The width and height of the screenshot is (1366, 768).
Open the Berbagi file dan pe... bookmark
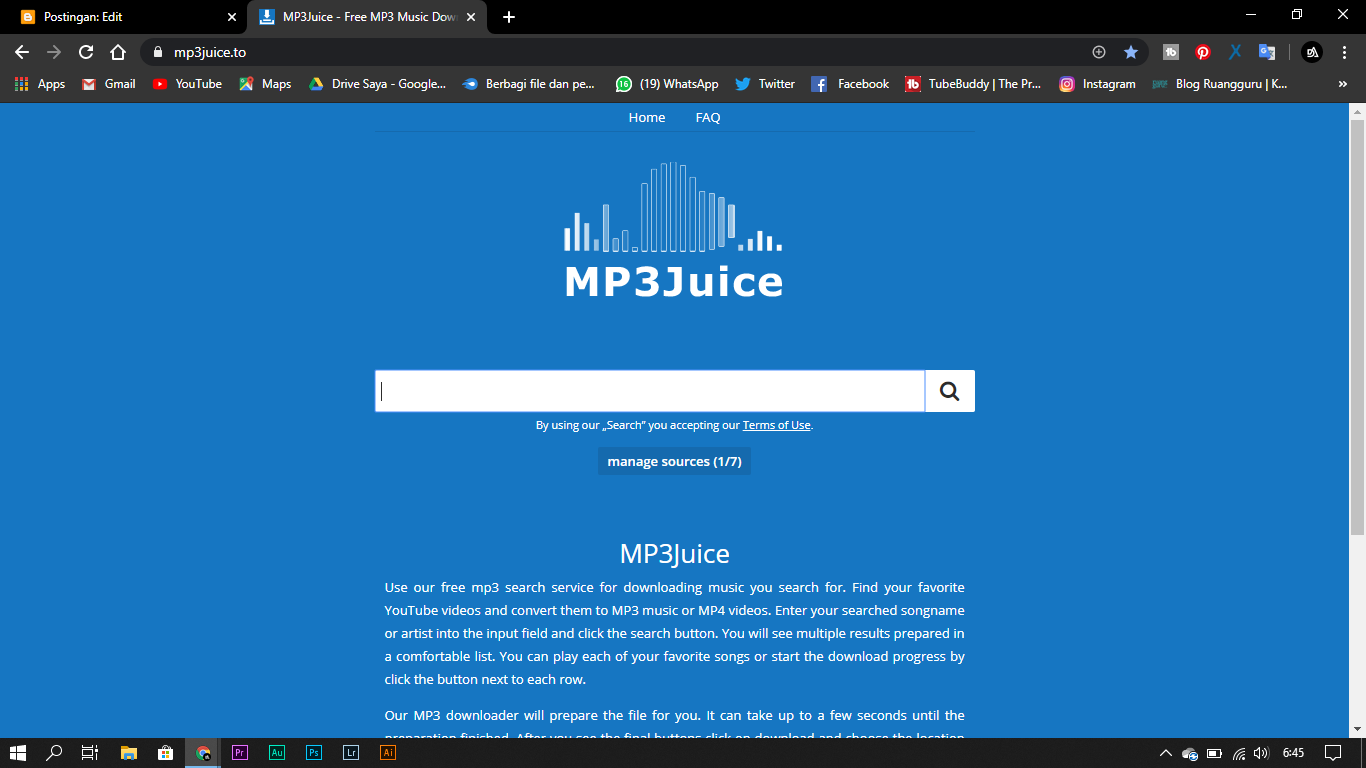[x=529, y=84]
